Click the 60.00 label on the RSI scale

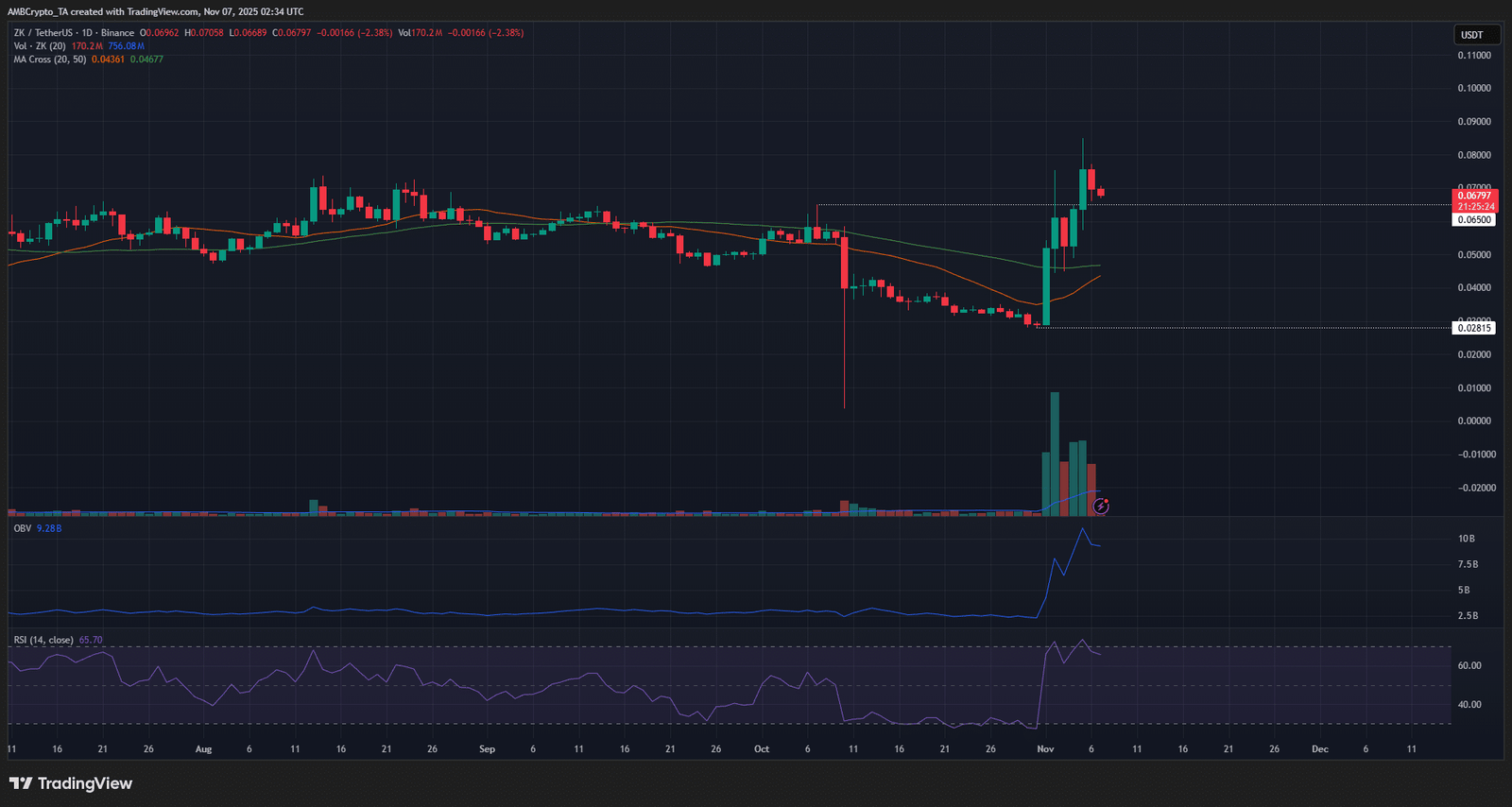pos(1469,666)
